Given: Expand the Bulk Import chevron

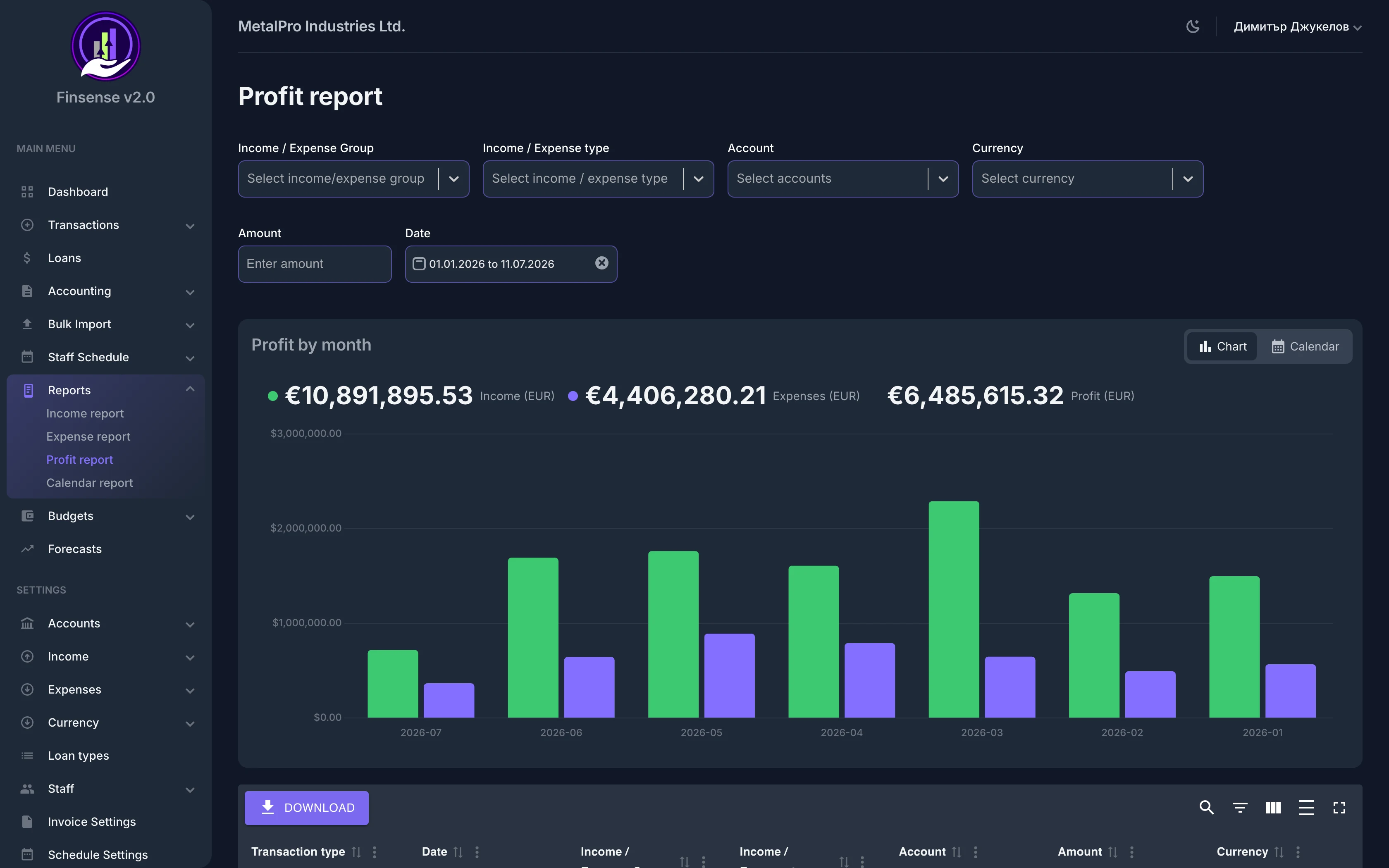Looking at the screenshot, I should point(190,325).
